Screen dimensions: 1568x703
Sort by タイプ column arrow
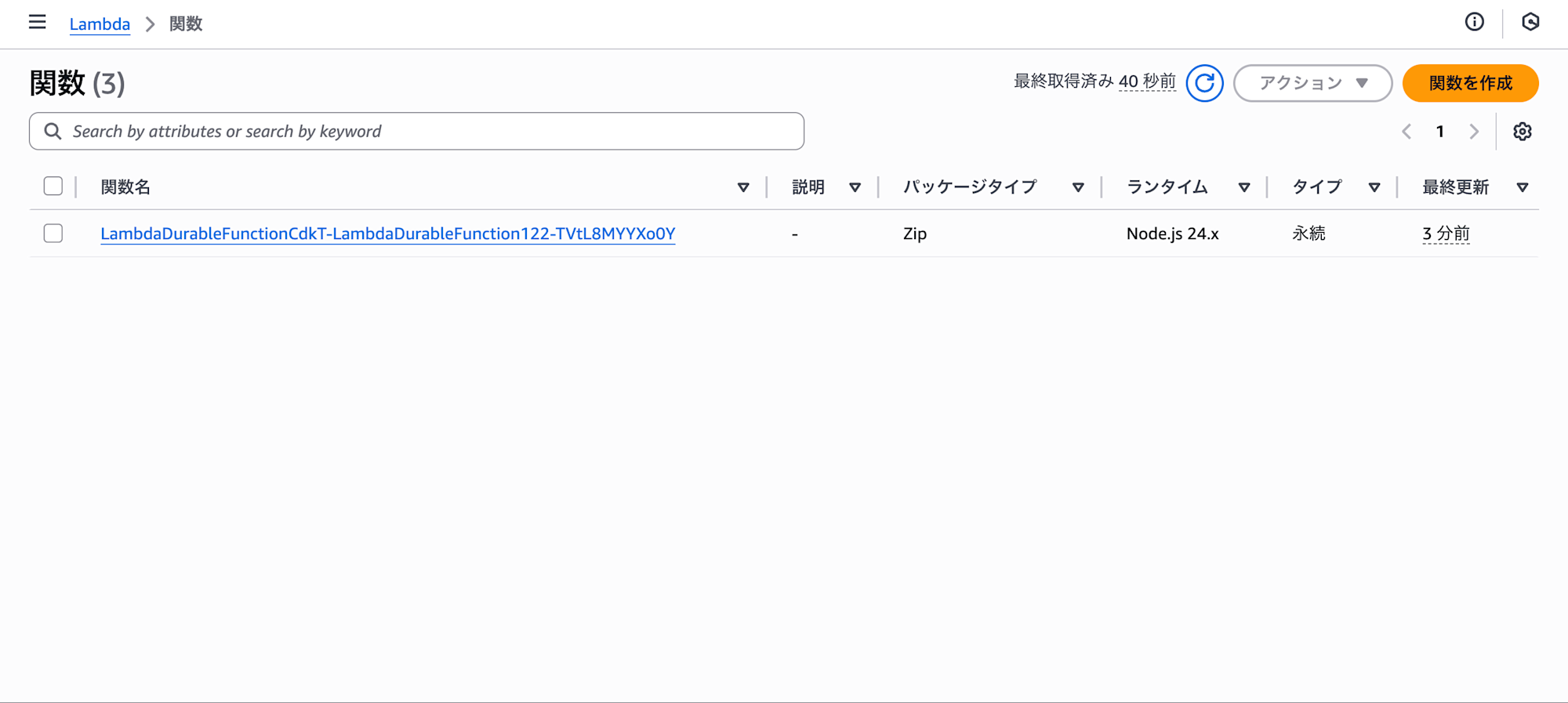tap(1374, 187)
